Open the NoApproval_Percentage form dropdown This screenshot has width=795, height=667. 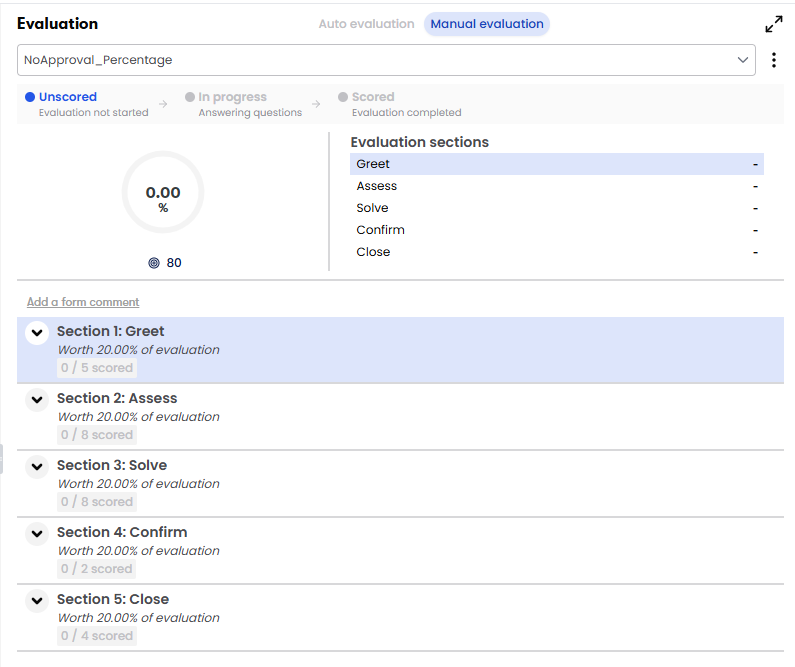(x=386, y=60)
